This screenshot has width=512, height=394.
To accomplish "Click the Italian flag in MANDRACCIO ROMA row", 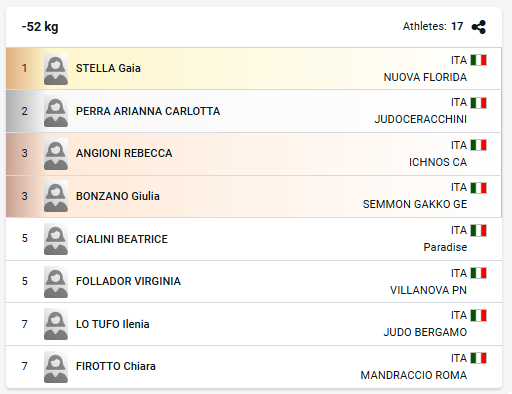I will 479,358.
